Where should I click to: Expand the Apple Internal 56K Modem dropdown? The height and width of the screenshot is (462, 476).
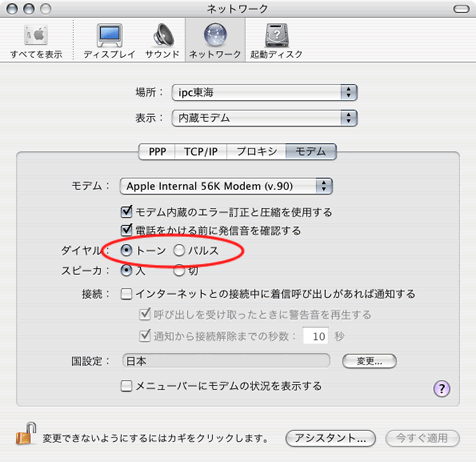point(226,186)
